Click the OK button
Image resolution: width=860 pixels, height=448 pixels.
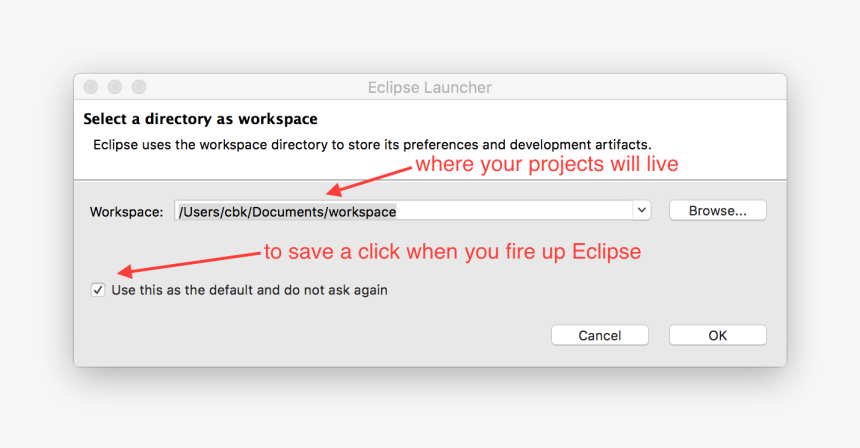(717, 335)
